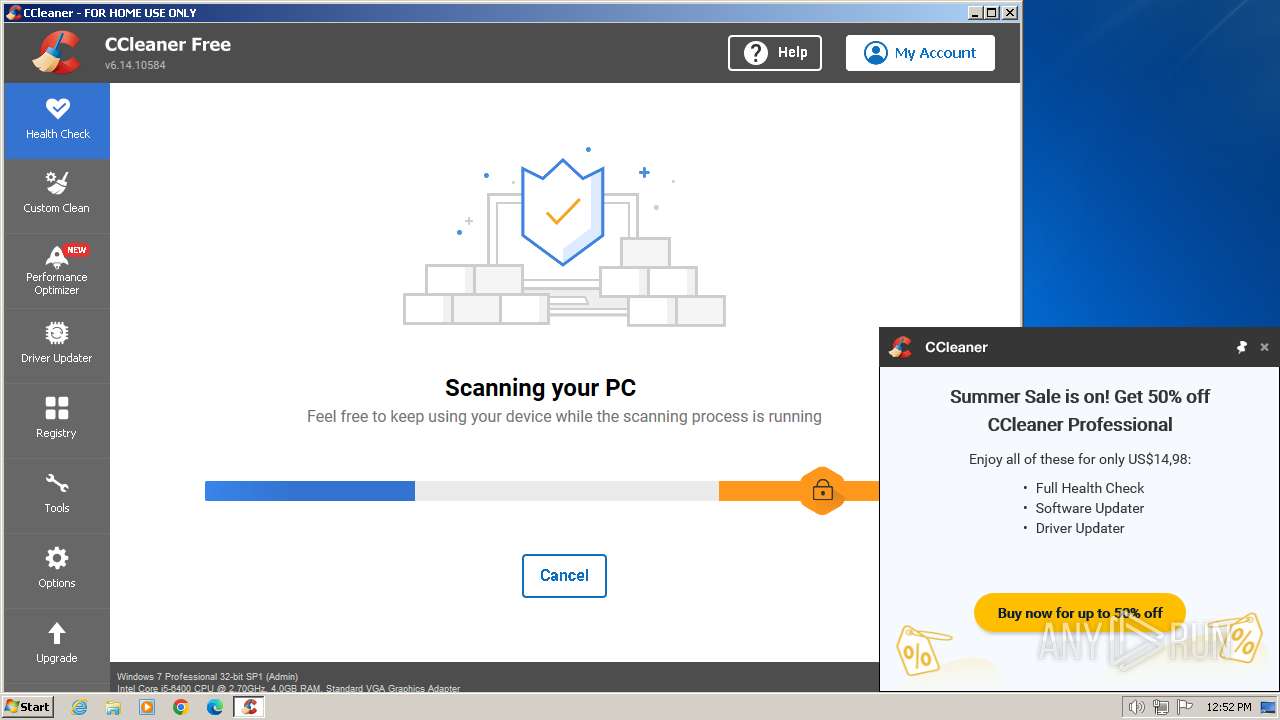Click the 'Scanning your PC' heading

[x=540, y=388]
